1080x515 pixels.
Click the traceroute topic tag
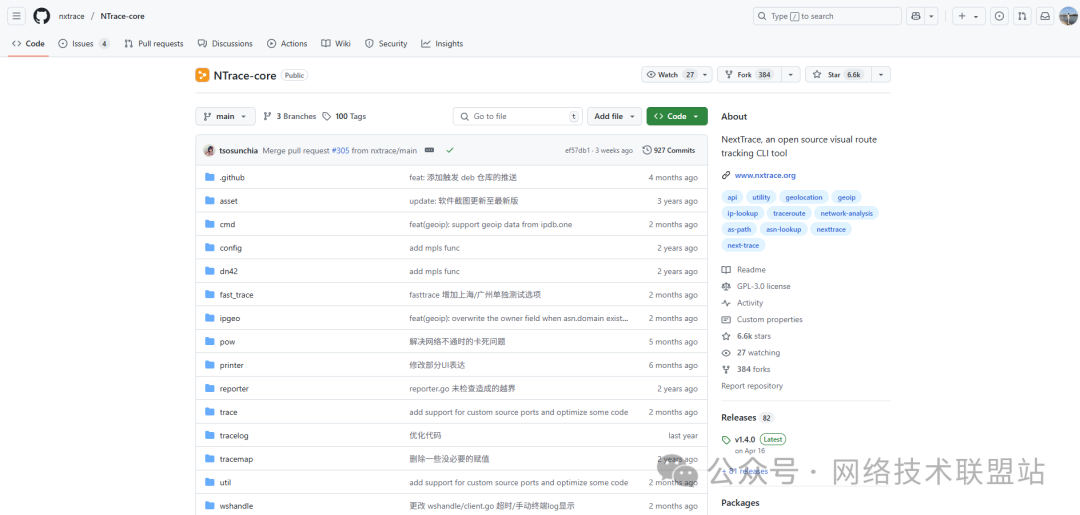click(789, 213)
